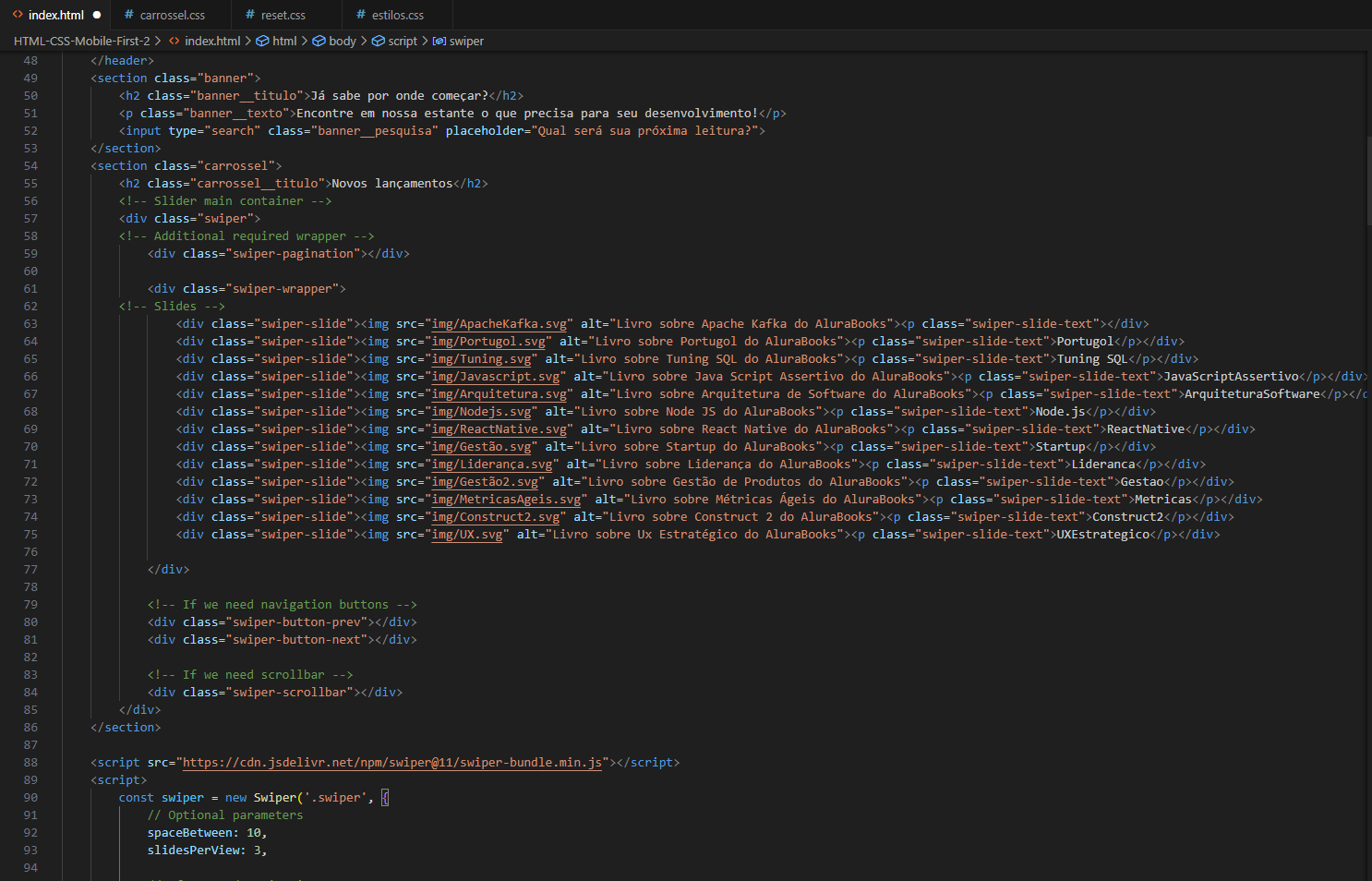Follow the img/Arquitetura.svg link

pyautogui.click(x=499, y=394)
